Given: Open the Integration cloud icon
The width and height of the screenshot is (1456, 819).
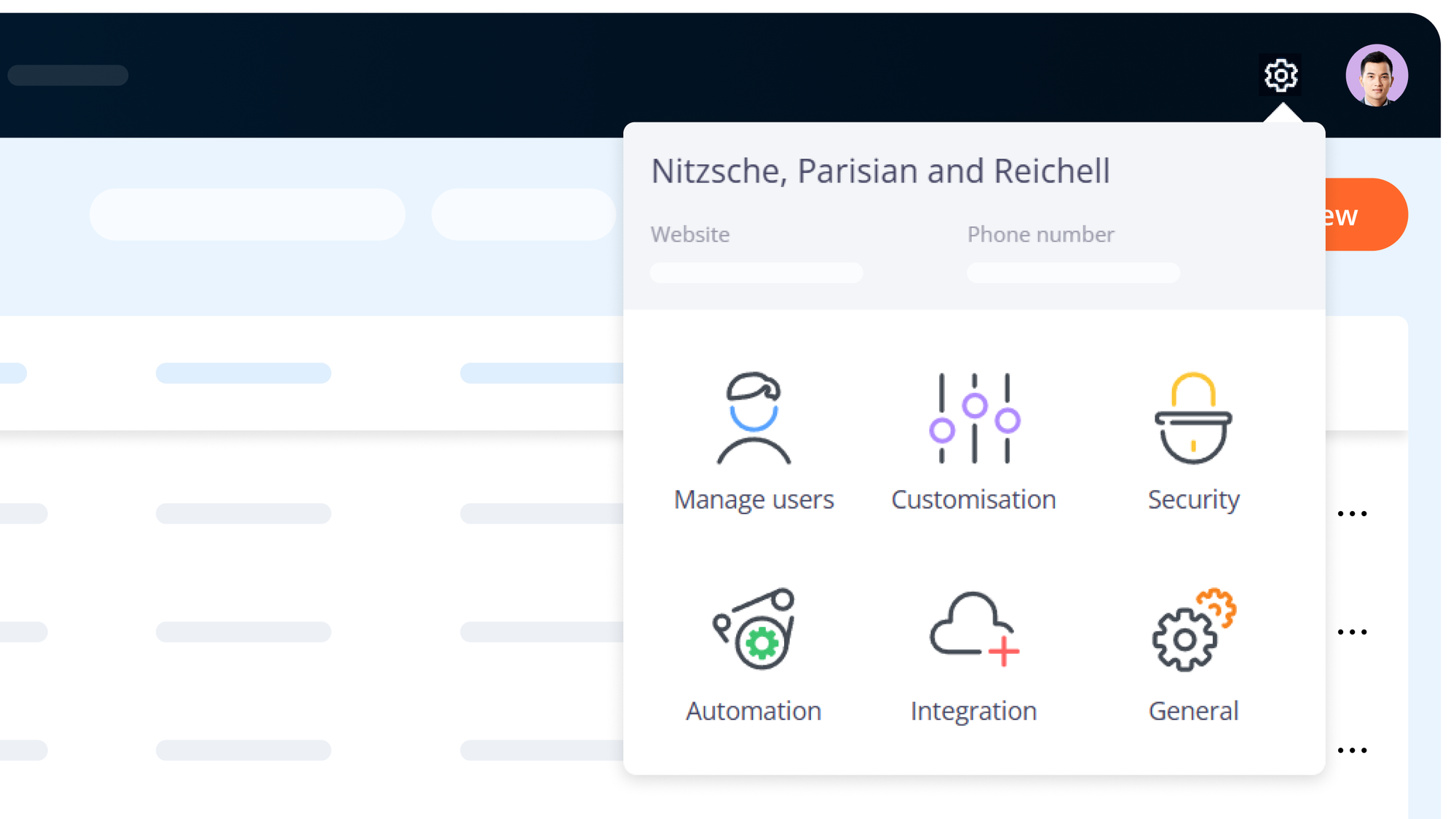Looking at the screenshot, I should [x=974, y=629].
